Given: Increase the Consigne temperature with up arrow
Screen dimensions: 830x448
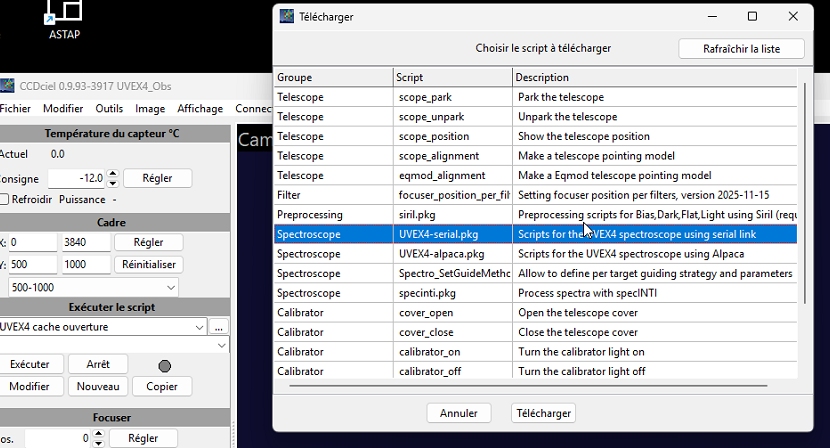Looking at the screenshot, I should click(x=113, y=173).
